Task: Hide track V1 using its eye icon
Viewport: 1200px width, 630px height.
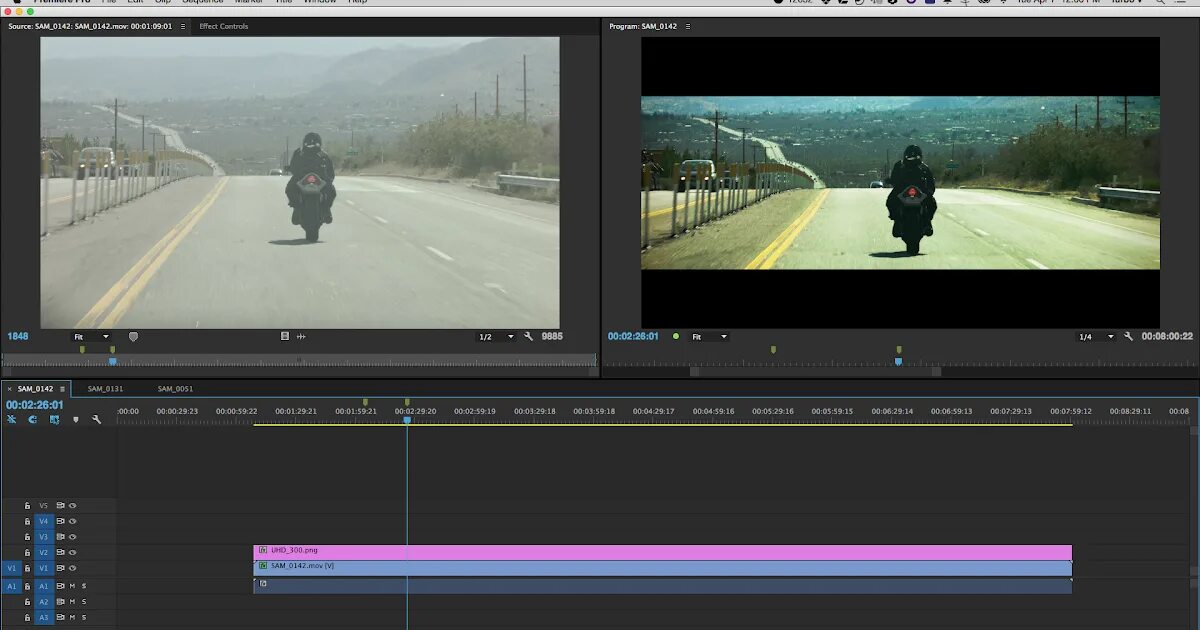Action: tap(72, 568)
